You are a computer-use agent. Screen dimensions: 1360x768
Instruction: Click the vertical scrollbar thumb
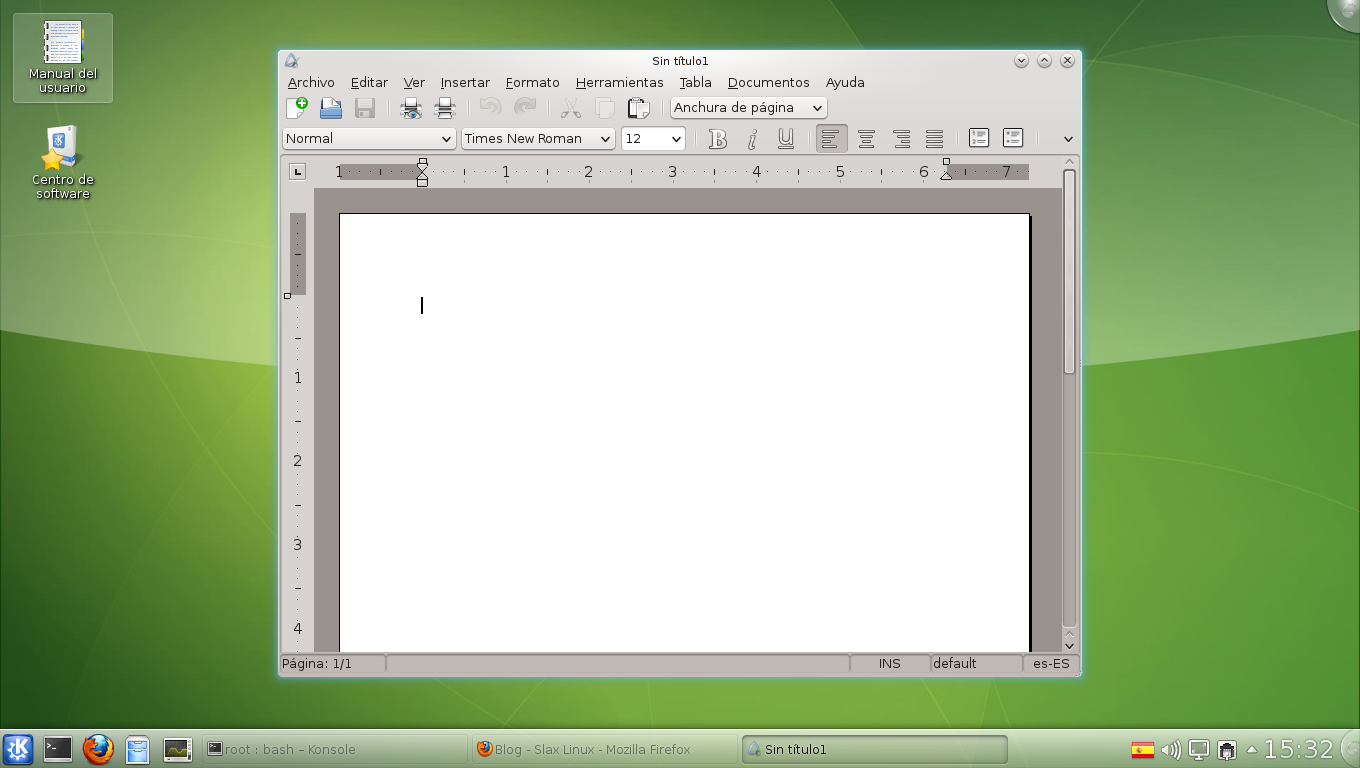pos(1069,272)
